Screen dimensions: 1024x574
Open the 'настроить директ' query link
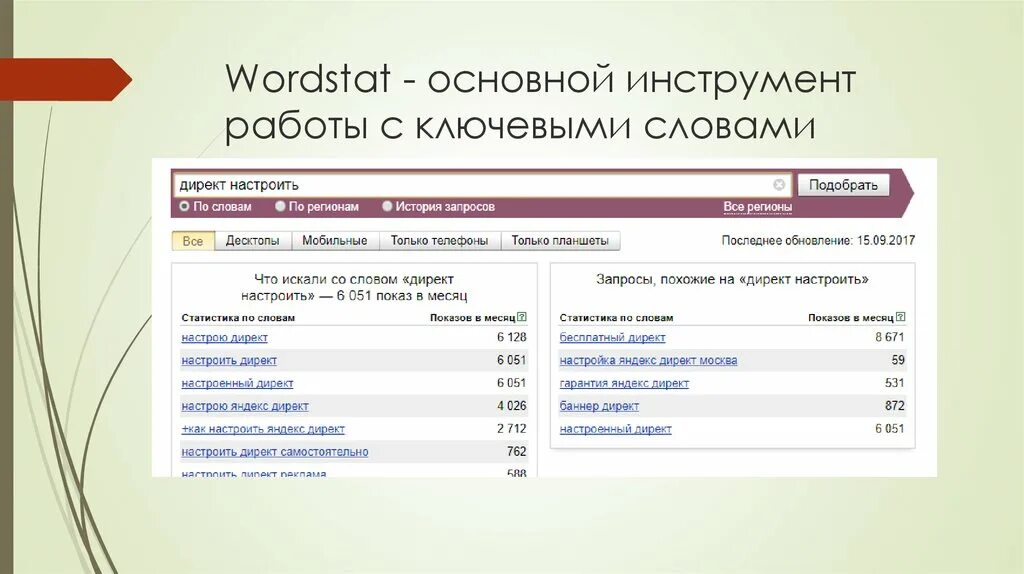[229, 360]
